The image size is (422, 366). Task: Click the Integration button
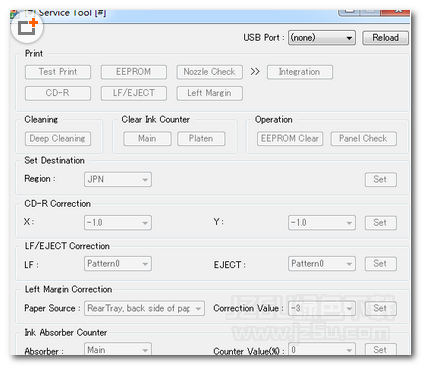point(300,72)
